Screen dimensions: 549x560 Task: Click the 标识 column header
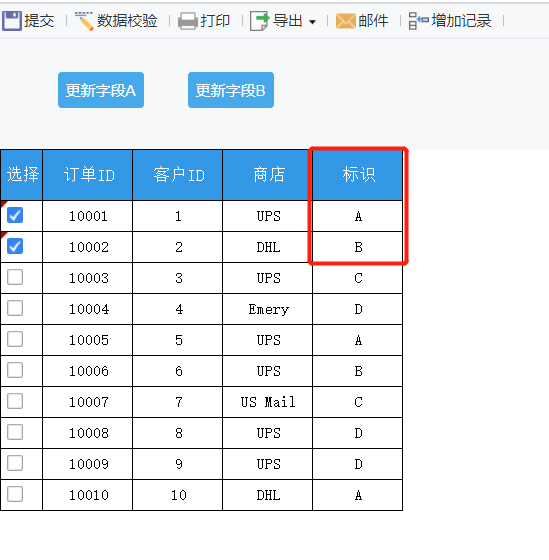[358, 175]
